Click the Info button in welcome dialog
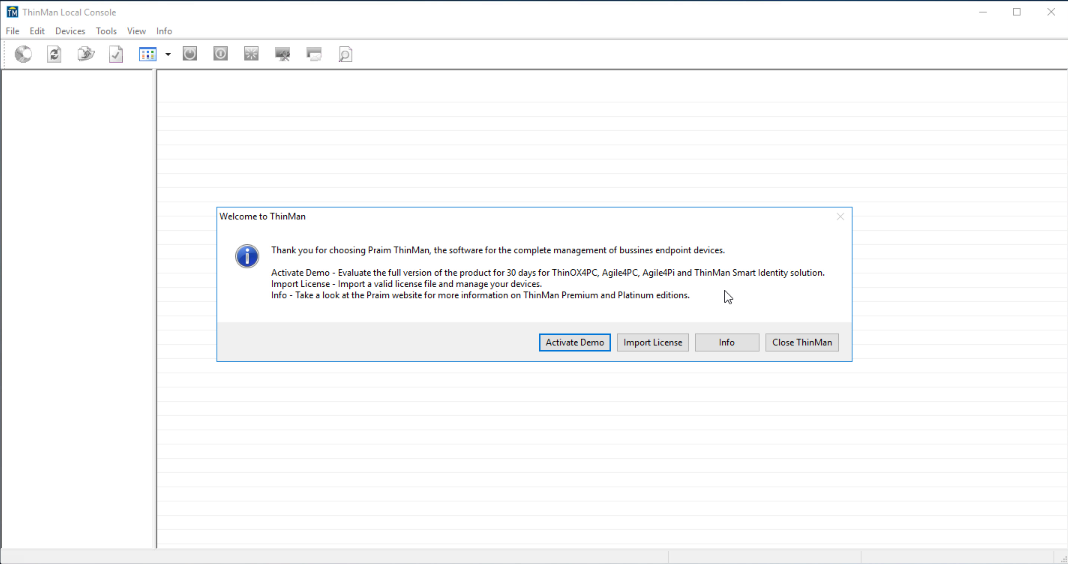Screen dimensions: 1068x564 [727, 343]
